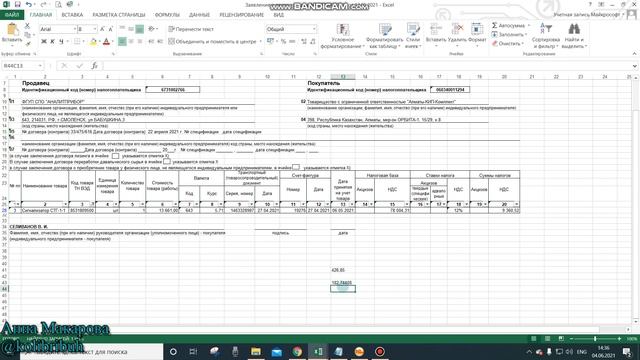Switch to the ВСТАВКА tab
640x360 pixels.
[72, 15]
